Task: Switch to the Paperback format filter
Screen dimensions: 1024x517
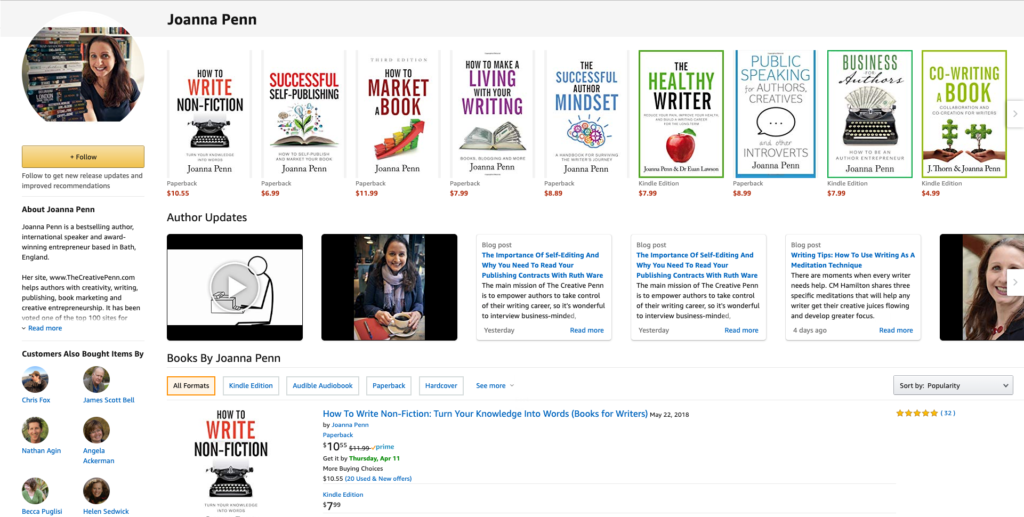Action: (x=389, y=386)
